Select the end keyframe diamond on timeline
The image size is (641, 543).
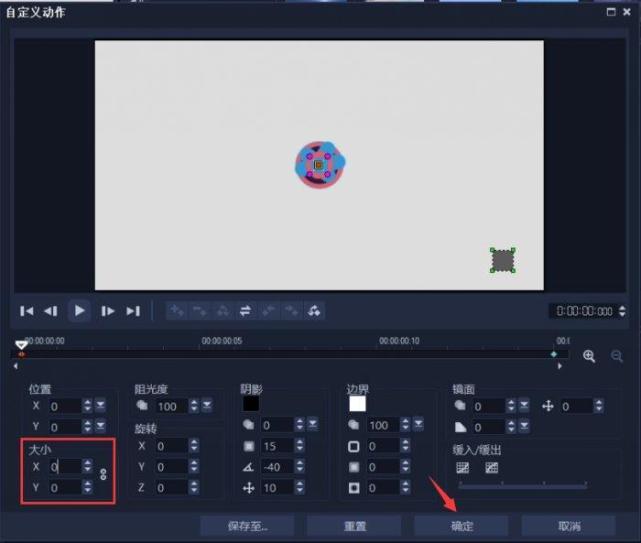(x=554, y=354)
